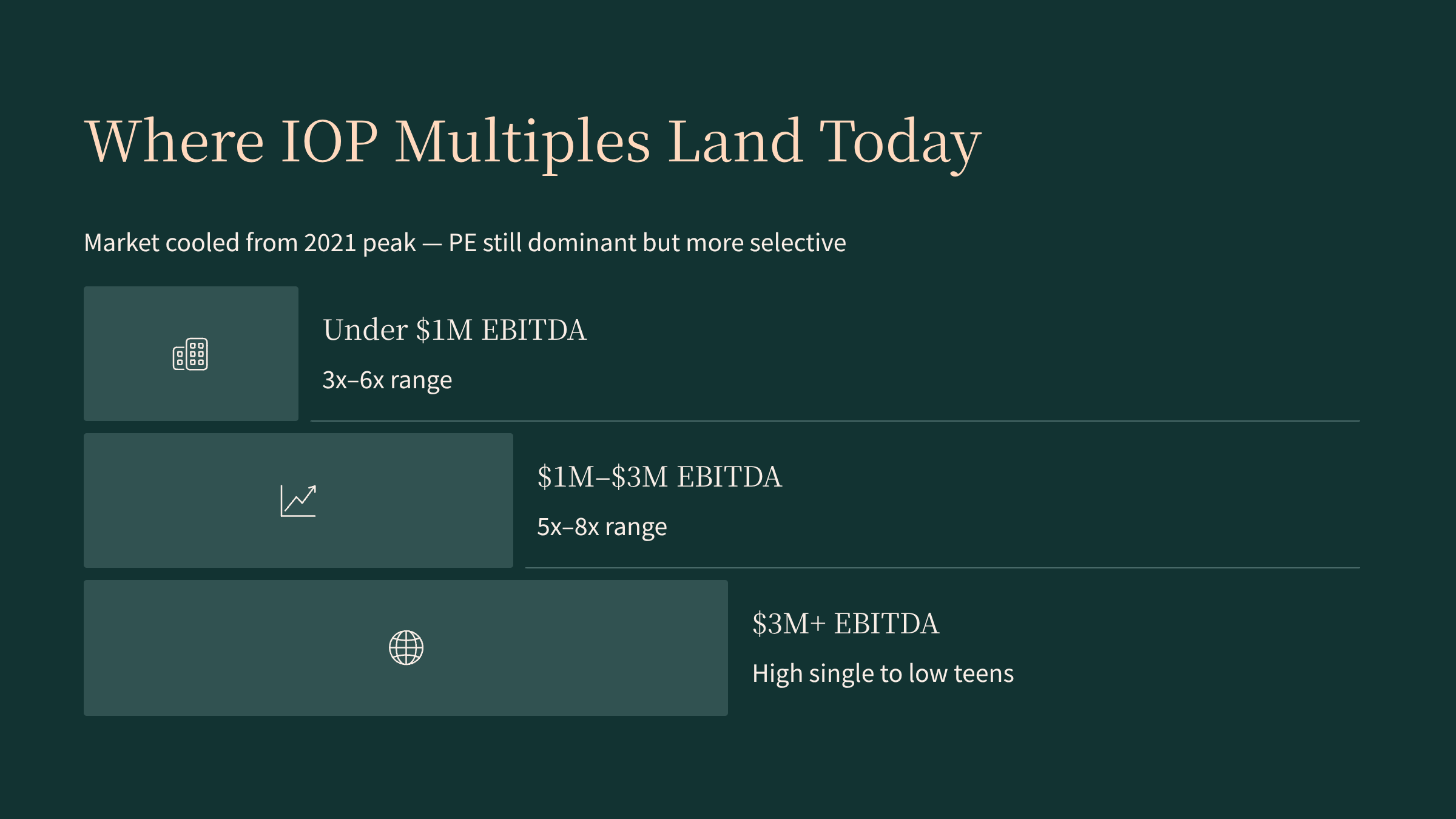Click the divider line below "5x–8x range"
The height and width of the screenshot is (819, 1456).
[x=942, y=568]
